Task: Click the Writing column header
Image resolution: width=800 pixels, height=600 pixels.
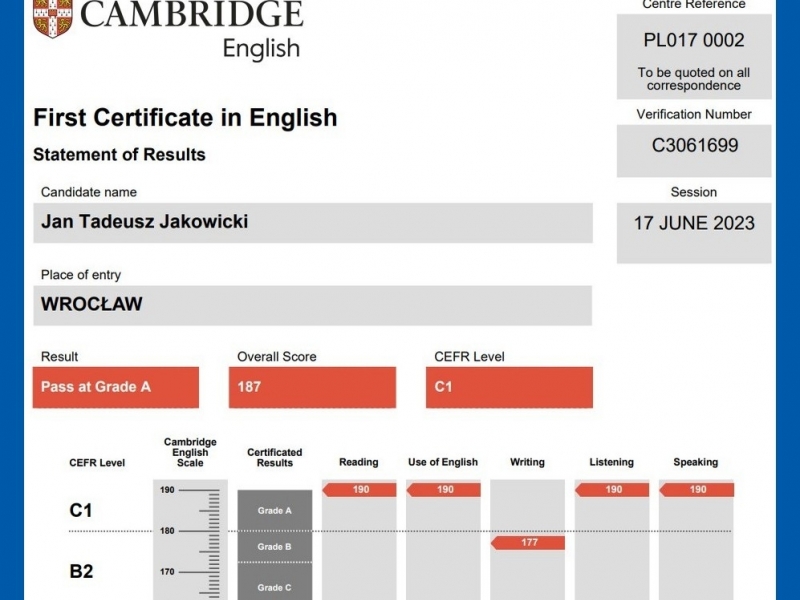Action: (x=527, y=462)
